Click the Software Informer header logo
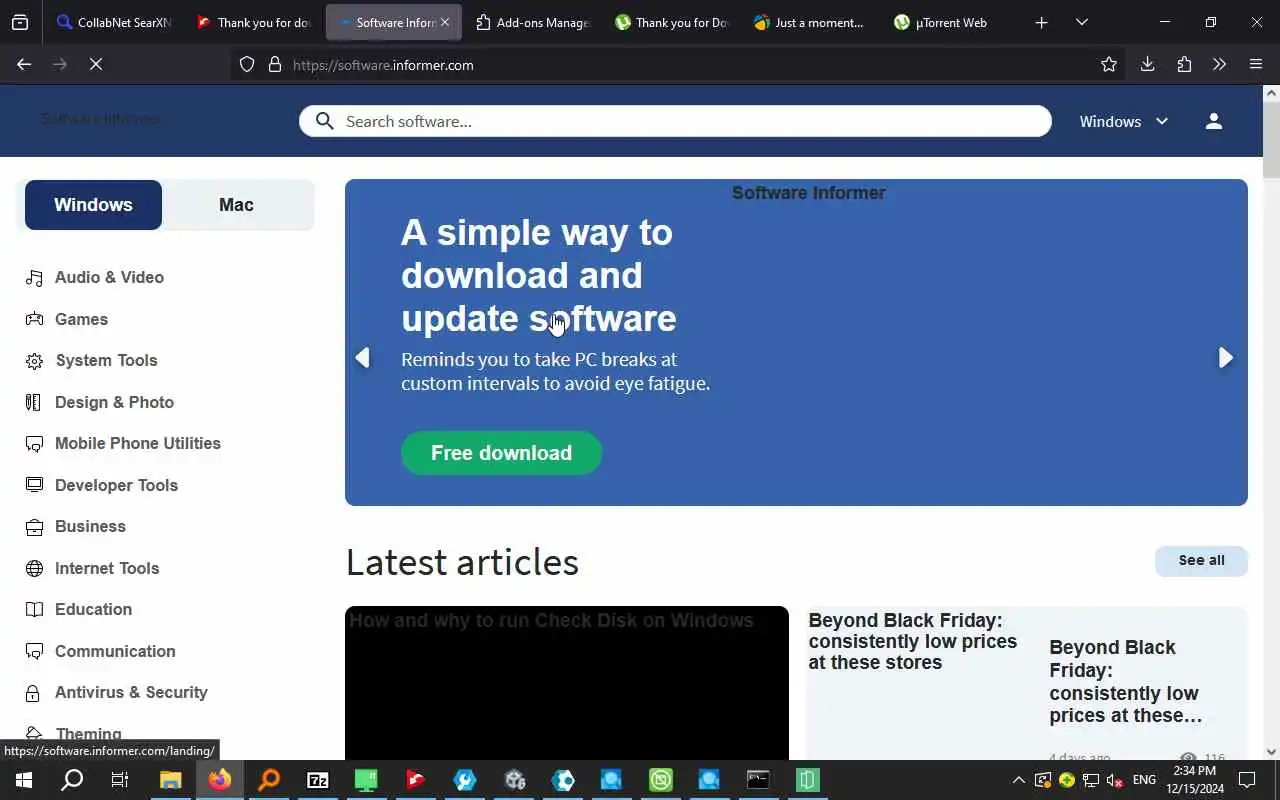The image size is (1280, 800). click(x=99, y=119)
